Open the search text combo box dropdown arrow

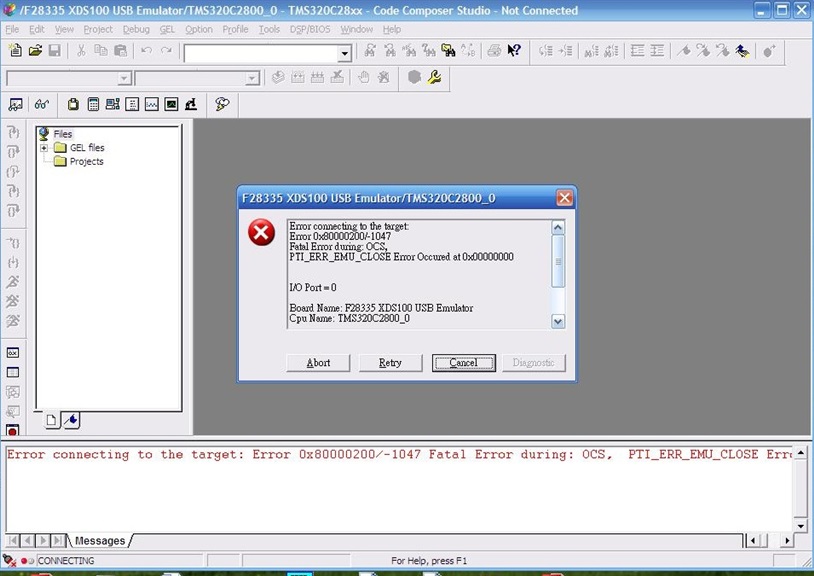click(x=345, y=53)
